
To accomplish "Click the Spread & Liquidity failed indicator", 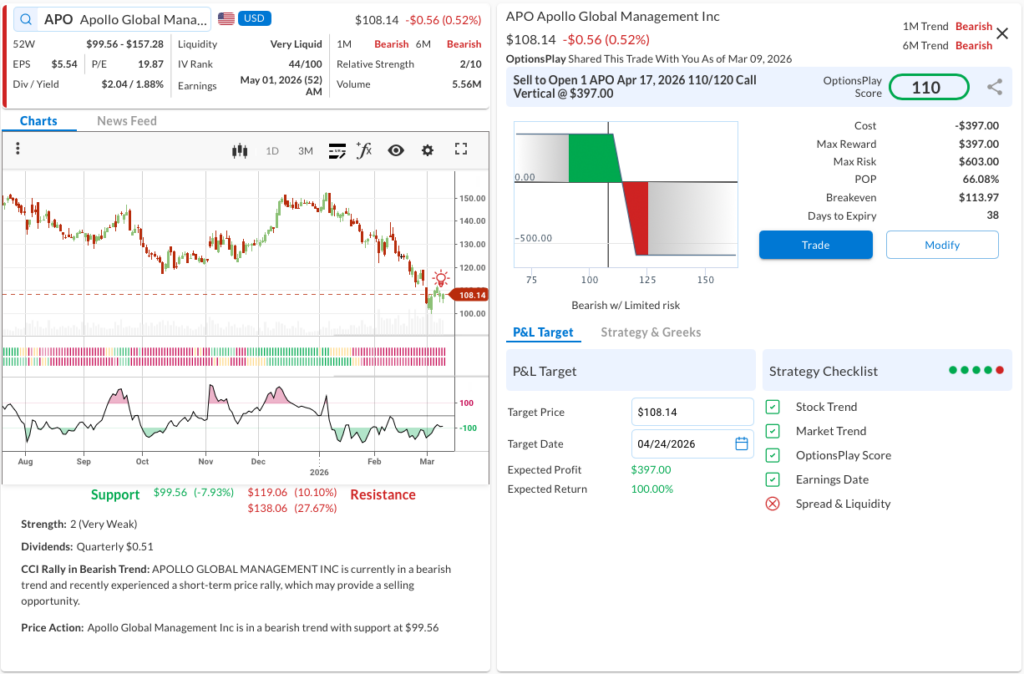I will pos(772,504).
